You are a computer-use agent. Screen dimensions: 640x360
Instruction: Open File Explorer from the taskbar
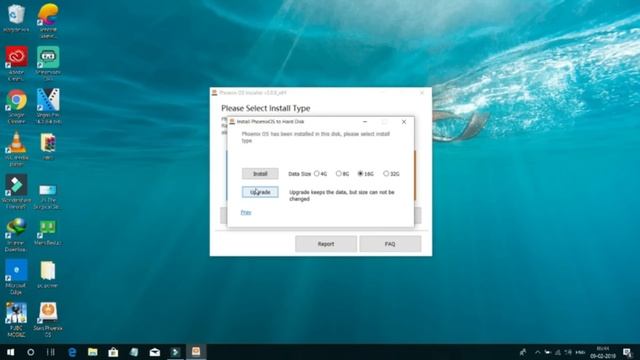pos(93,352)
